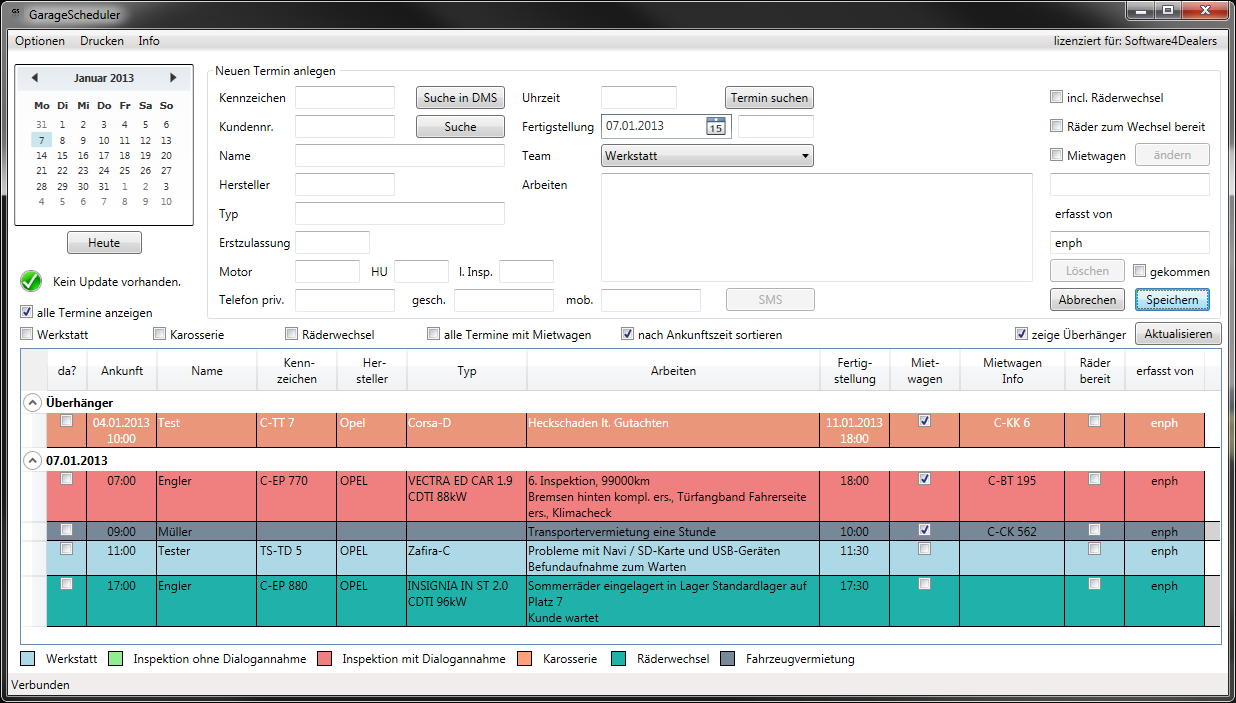This screenshot has width=1236, height=703.
Task: Tick the 'gekommen' checkbox
Action: coord(1139,271)
